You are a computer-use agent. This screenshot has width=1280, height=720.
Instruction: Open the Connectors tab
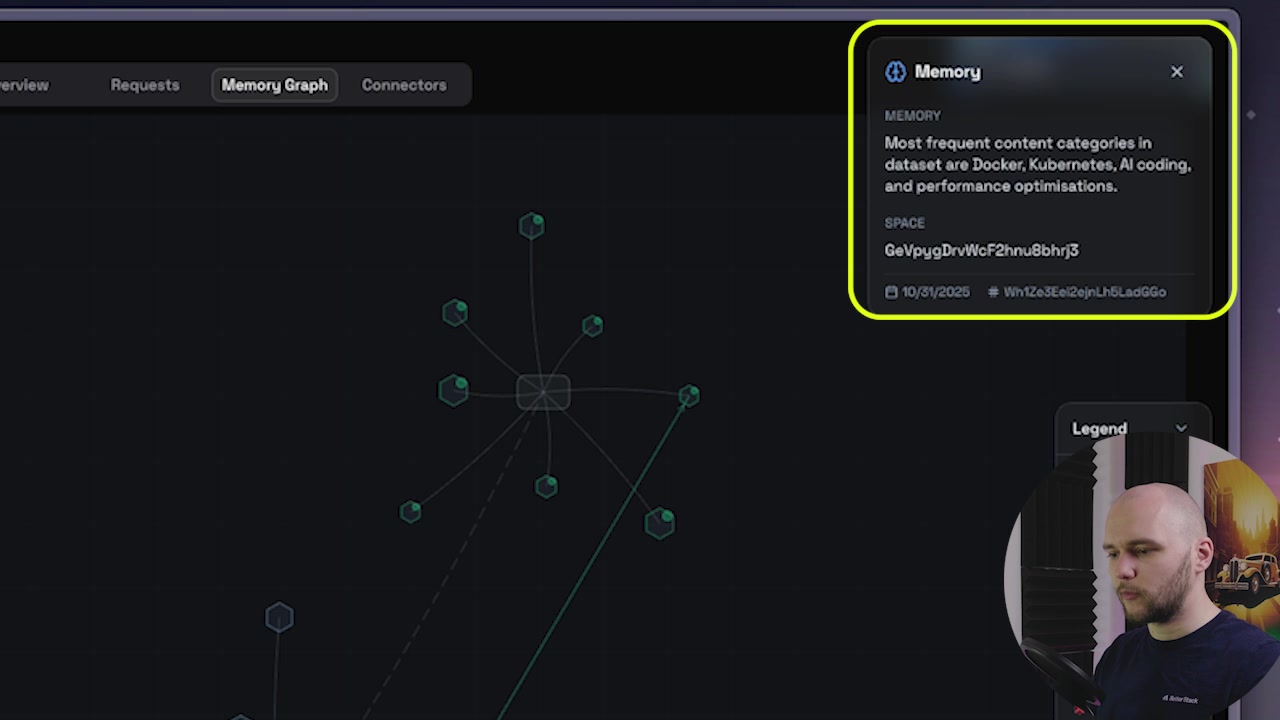pos(404,85)
